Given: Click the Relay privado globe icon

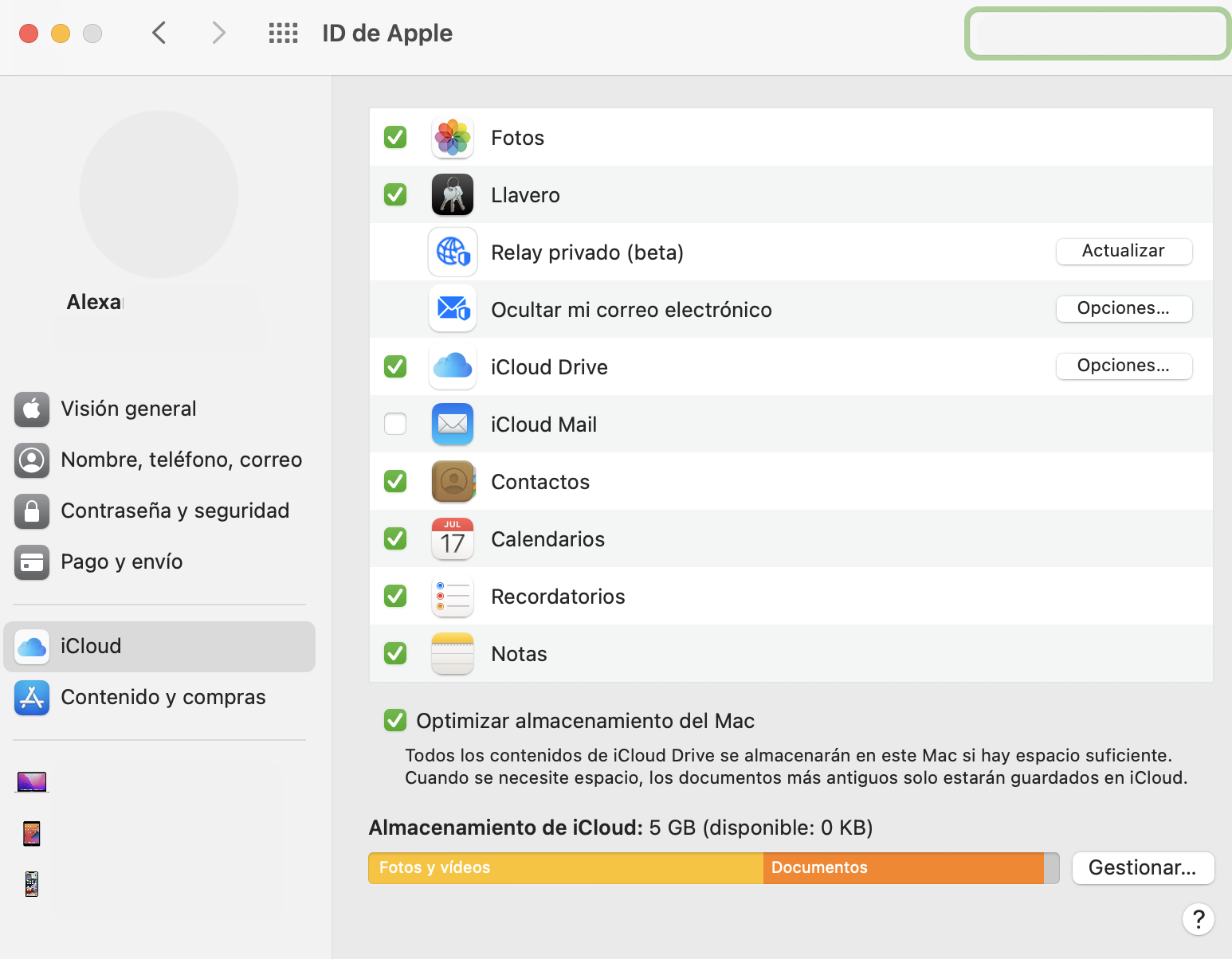Looking at the screenshot, I should click(x=453, y=252).
